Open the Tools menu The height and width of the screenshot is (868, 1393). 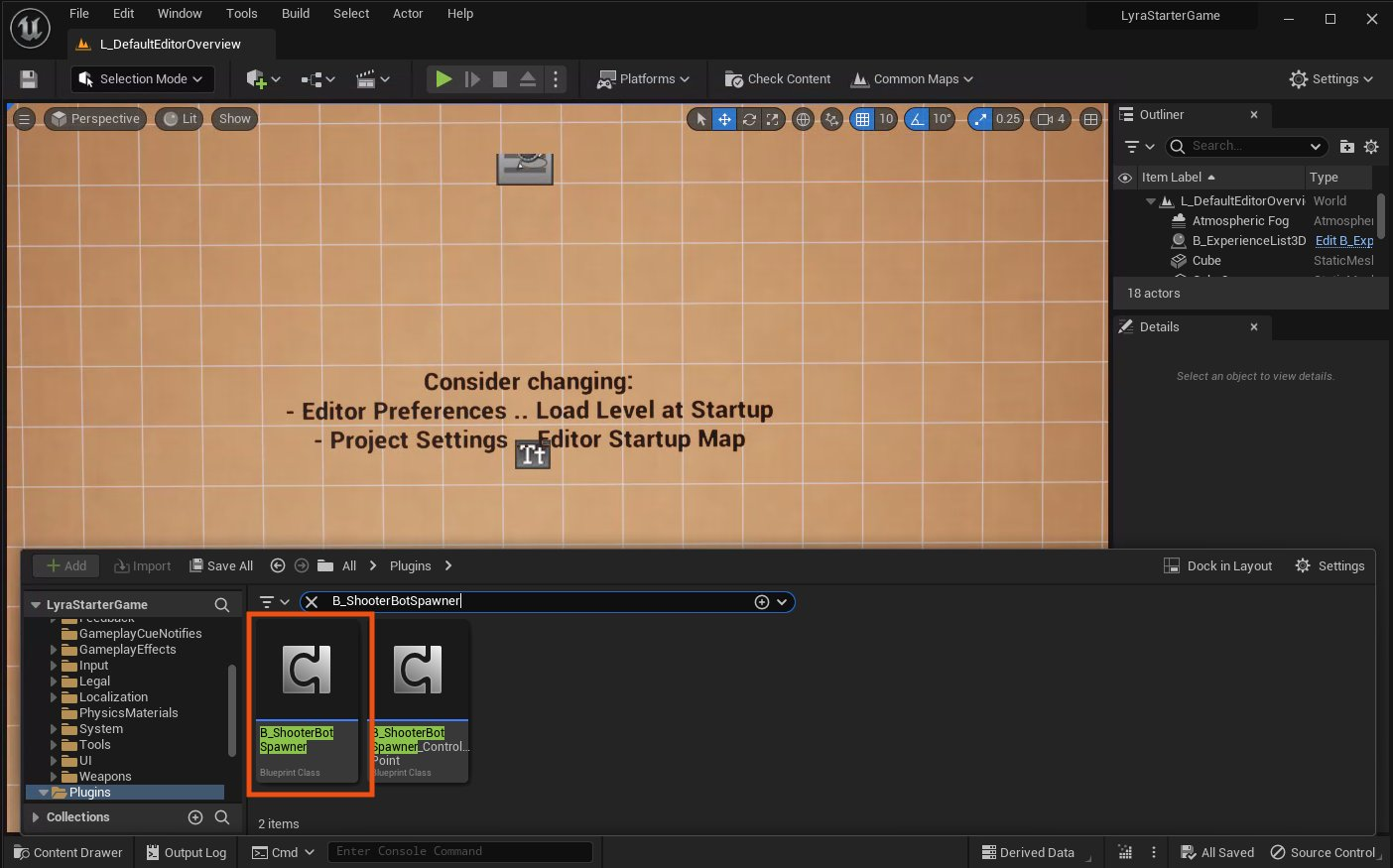coord(241,14)
